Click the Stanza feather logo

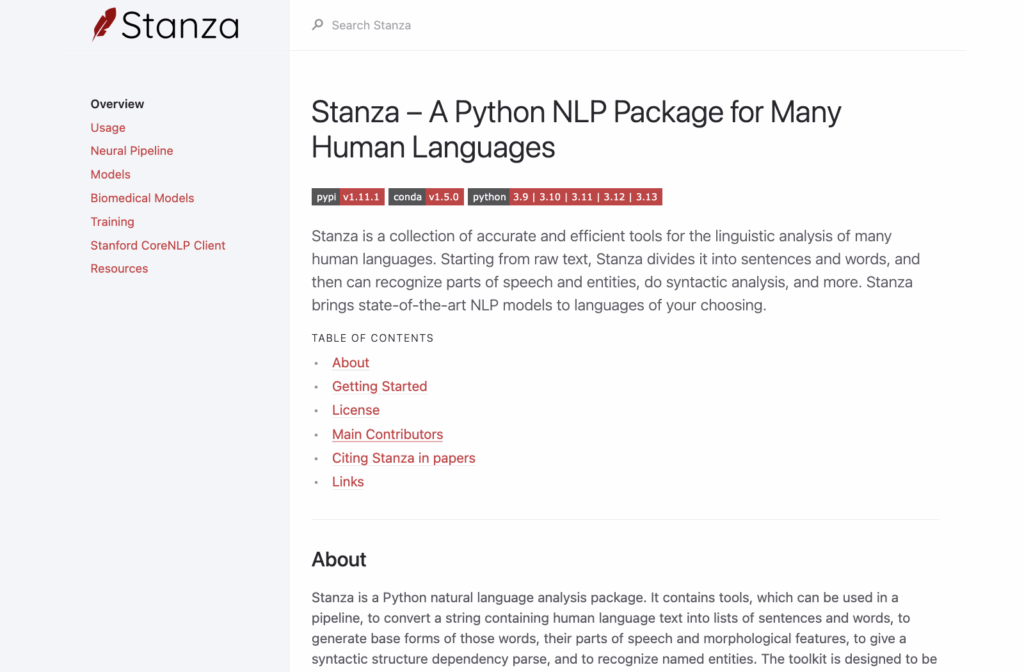point(104,24)
